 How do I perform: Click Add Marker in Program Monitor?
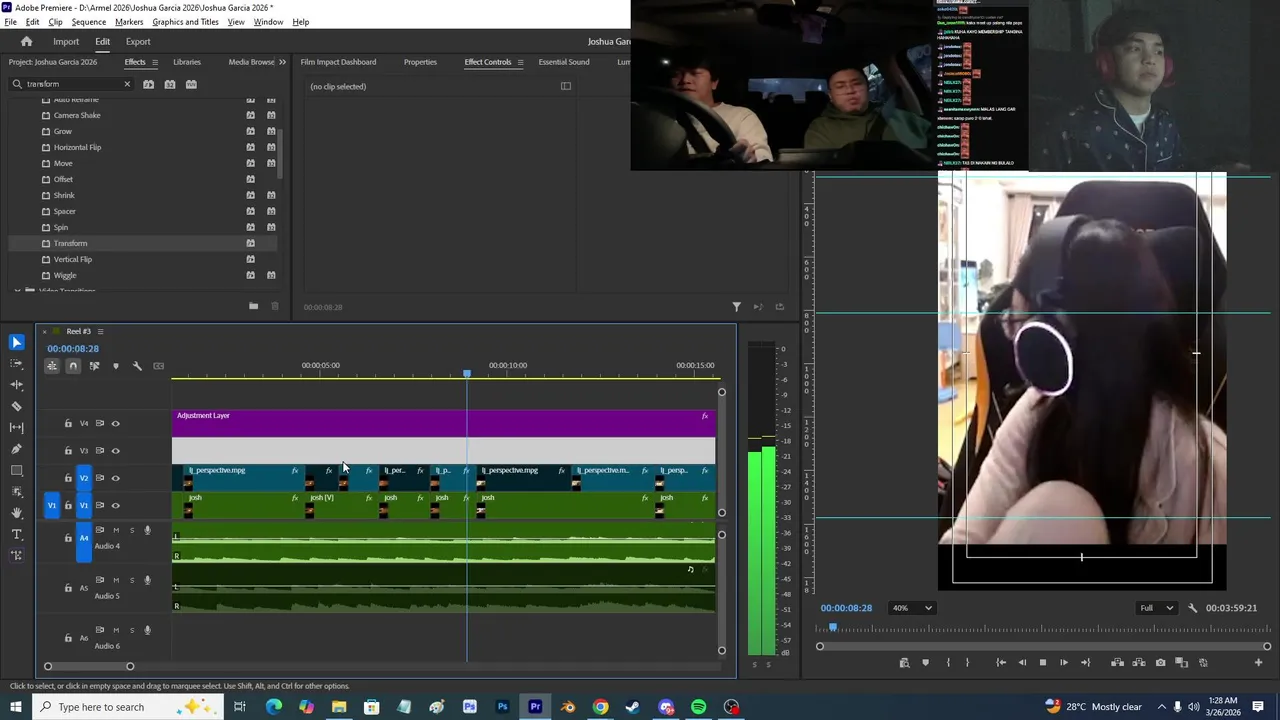[x=925, y=662]
